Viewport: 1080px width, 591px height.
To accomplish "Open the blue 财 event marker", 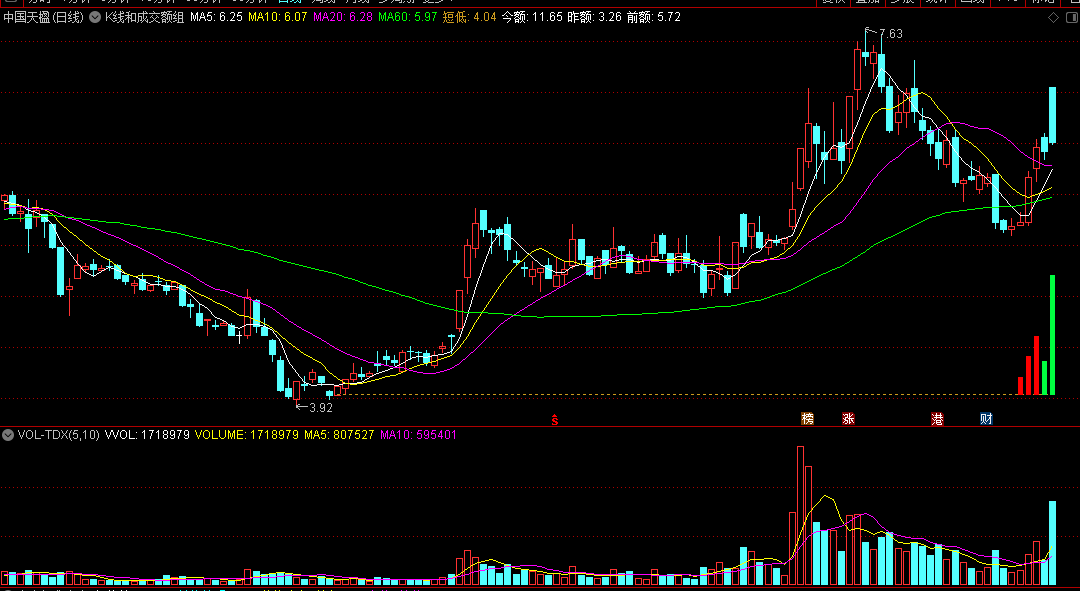I will click(x=986, y=419).
